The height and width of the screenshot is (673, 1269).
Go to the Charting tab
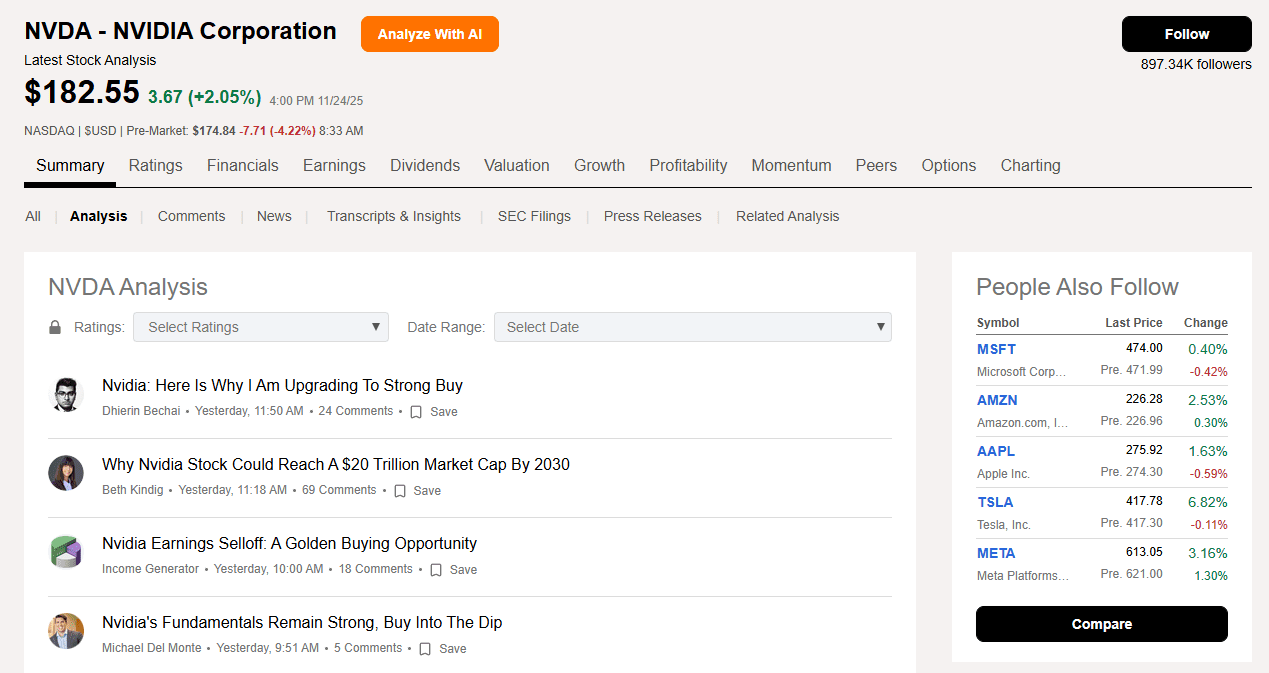(1030, 166)
